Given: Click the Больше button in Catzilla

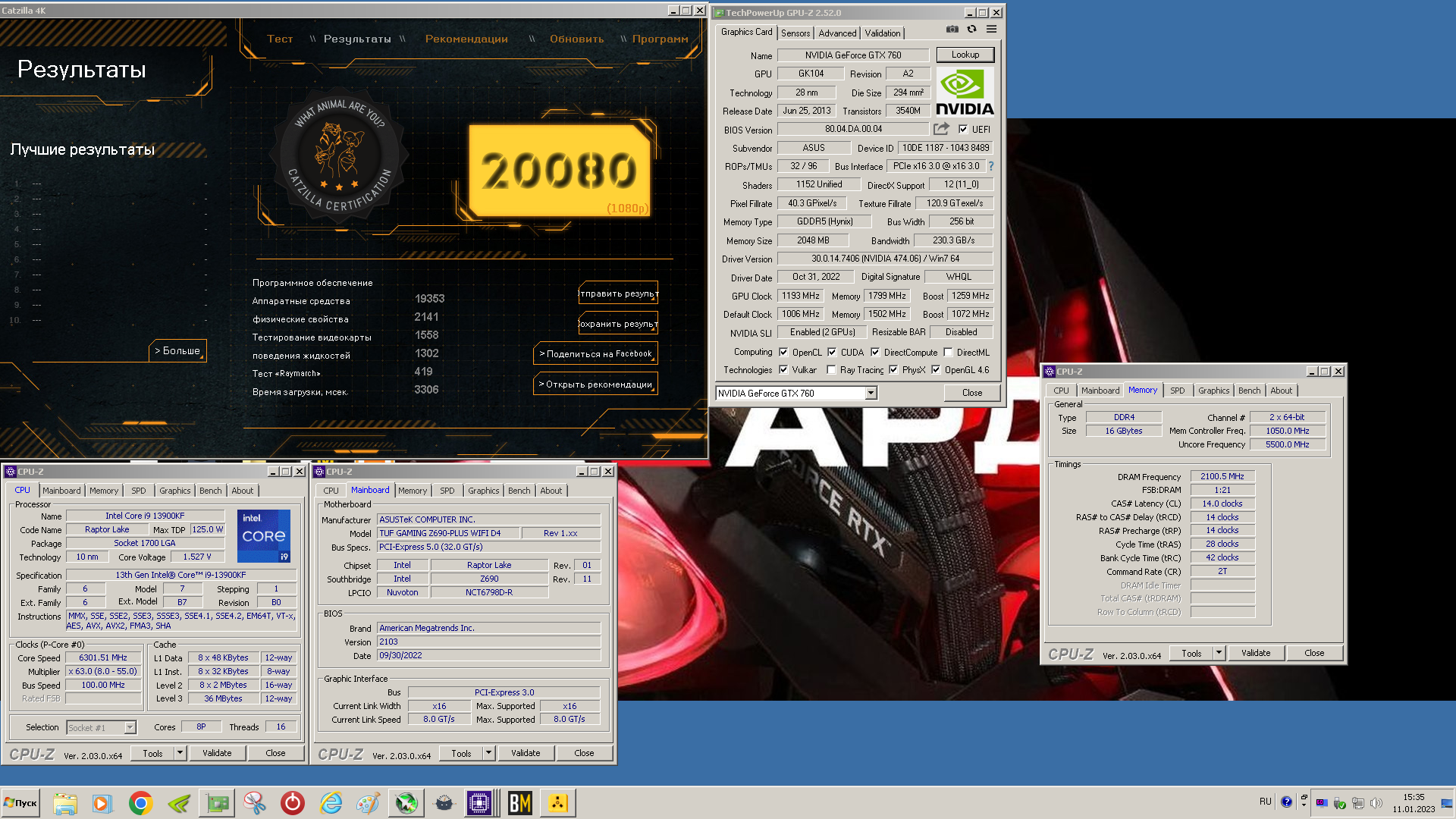Looking at the screenshot, I should [x=177, y=351].
